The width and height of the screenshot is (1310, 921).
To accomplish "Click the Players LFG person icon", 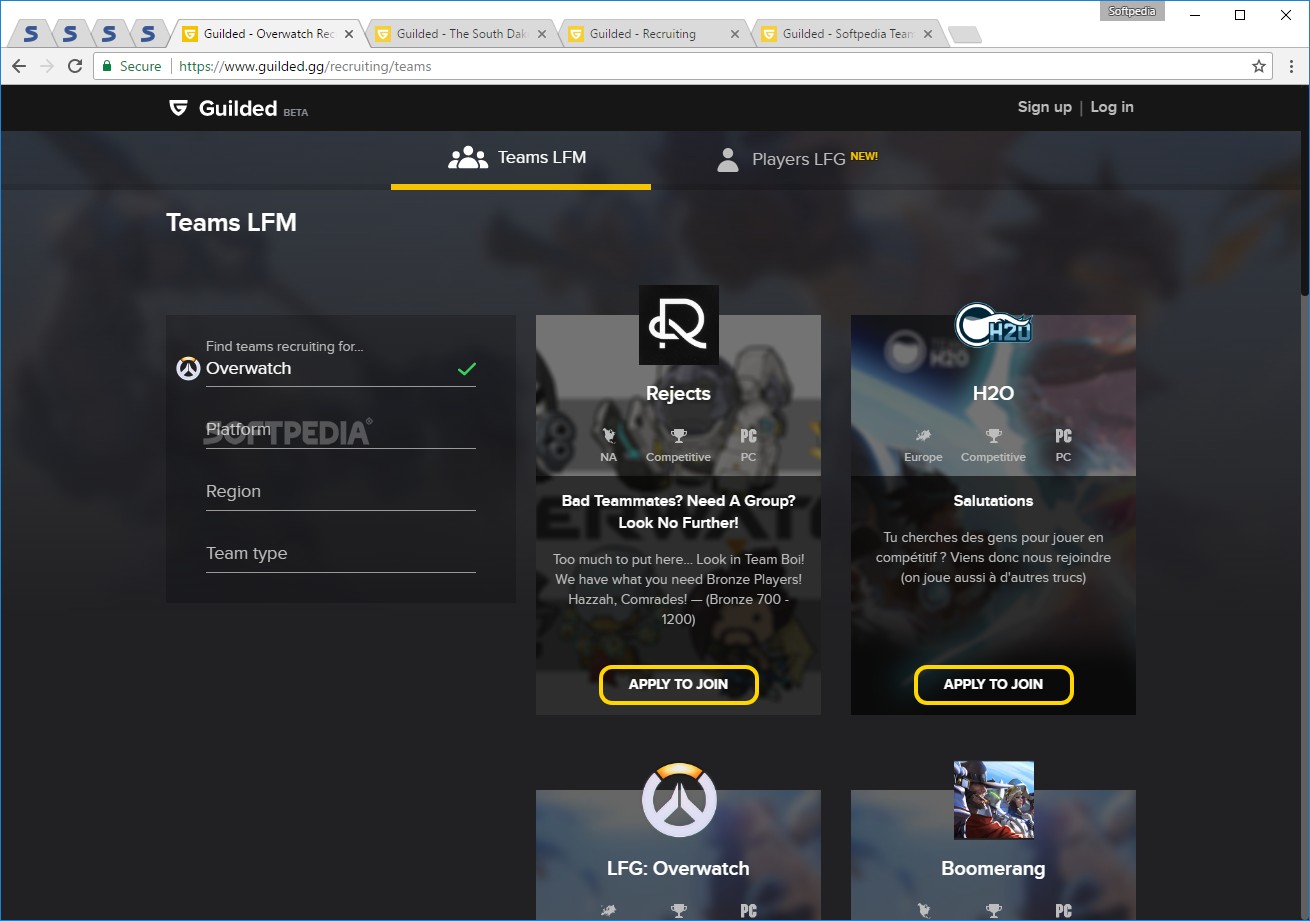I will [728, 159].
